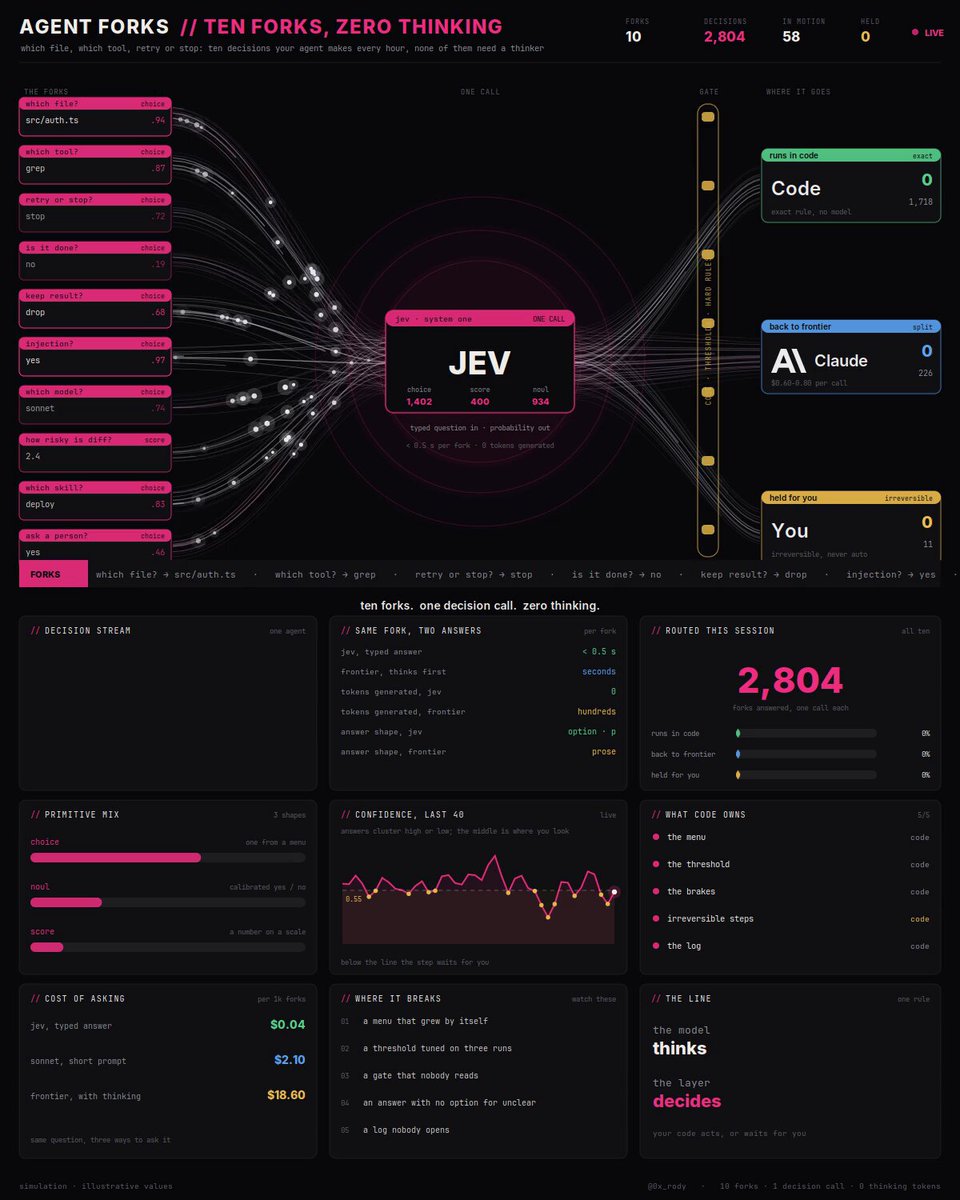Click the choice count 1,402 on JEV
The height and width of the screenshot is (1200, 960).
point(418,401)
